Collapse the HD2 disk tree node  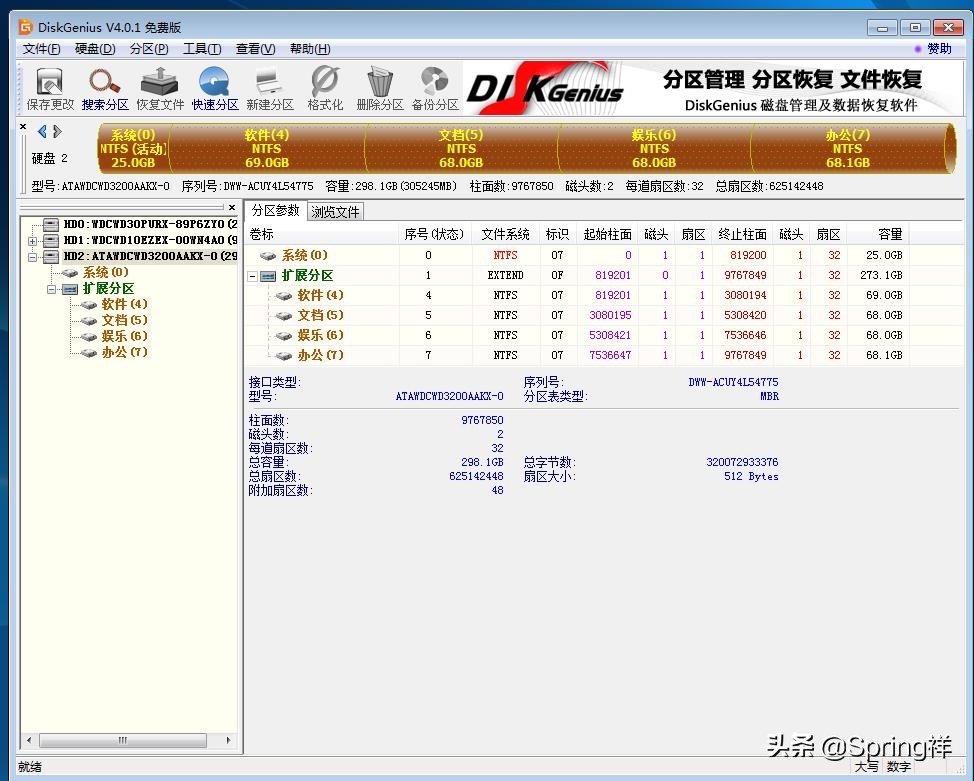[x=30, y=256]
